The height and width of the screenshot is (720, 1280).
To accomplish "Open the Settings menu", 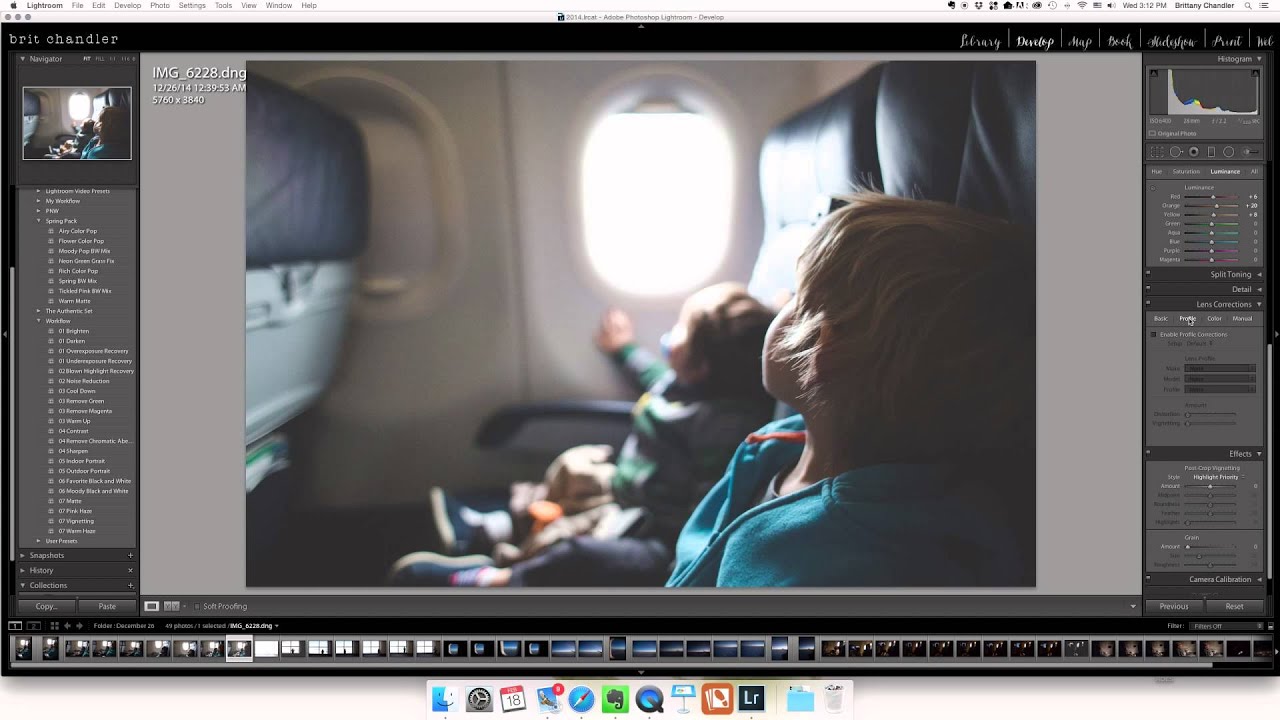I will 192,6.
